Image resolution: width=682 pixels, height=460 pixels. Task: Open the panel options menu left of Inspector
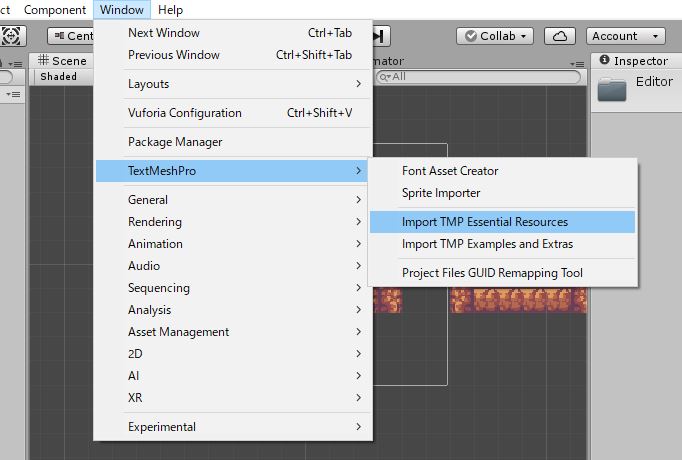pyautogui.click(x=577, y=64)
